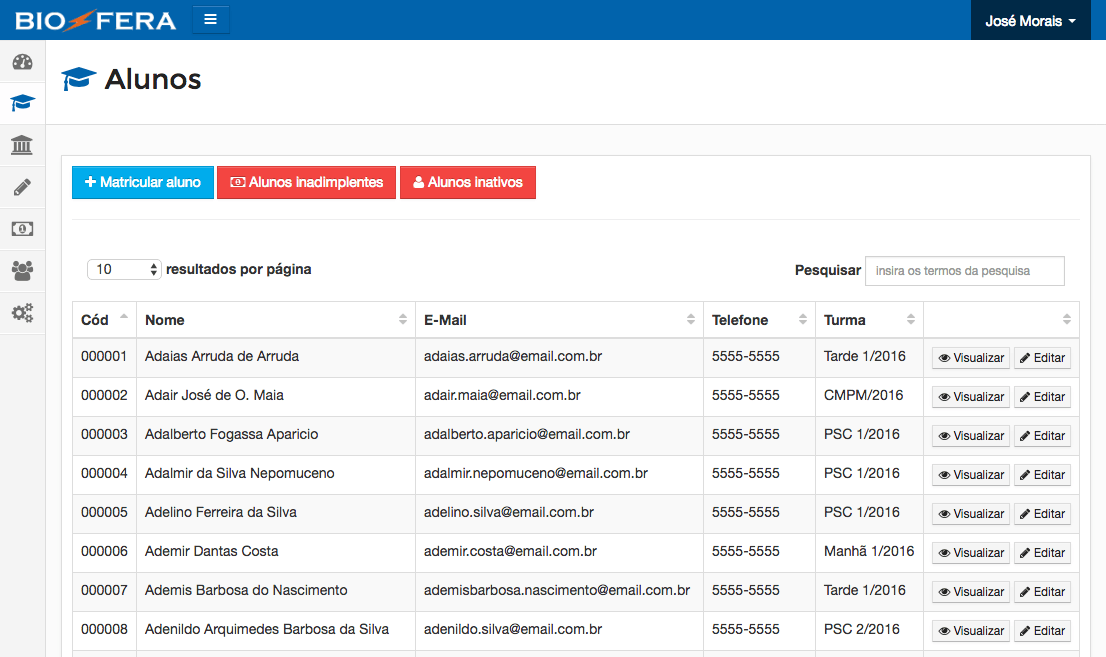The height and width of the screenshot is (657, 1106).
Task: Click the Matricular aluno button
Action: coord(142,182)
